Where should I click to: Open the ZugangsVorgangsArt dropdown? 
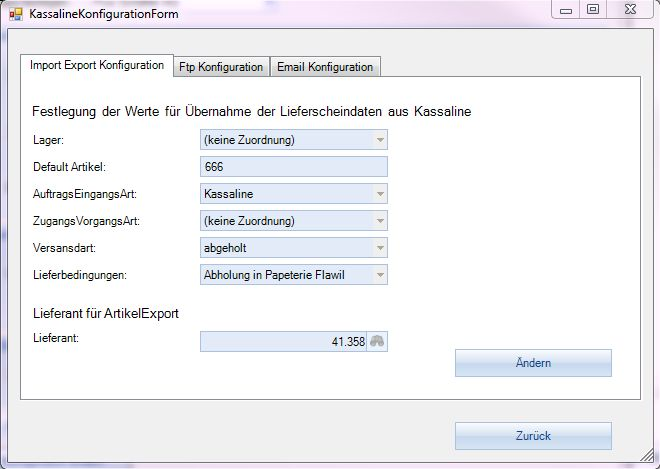coord(380,220)
